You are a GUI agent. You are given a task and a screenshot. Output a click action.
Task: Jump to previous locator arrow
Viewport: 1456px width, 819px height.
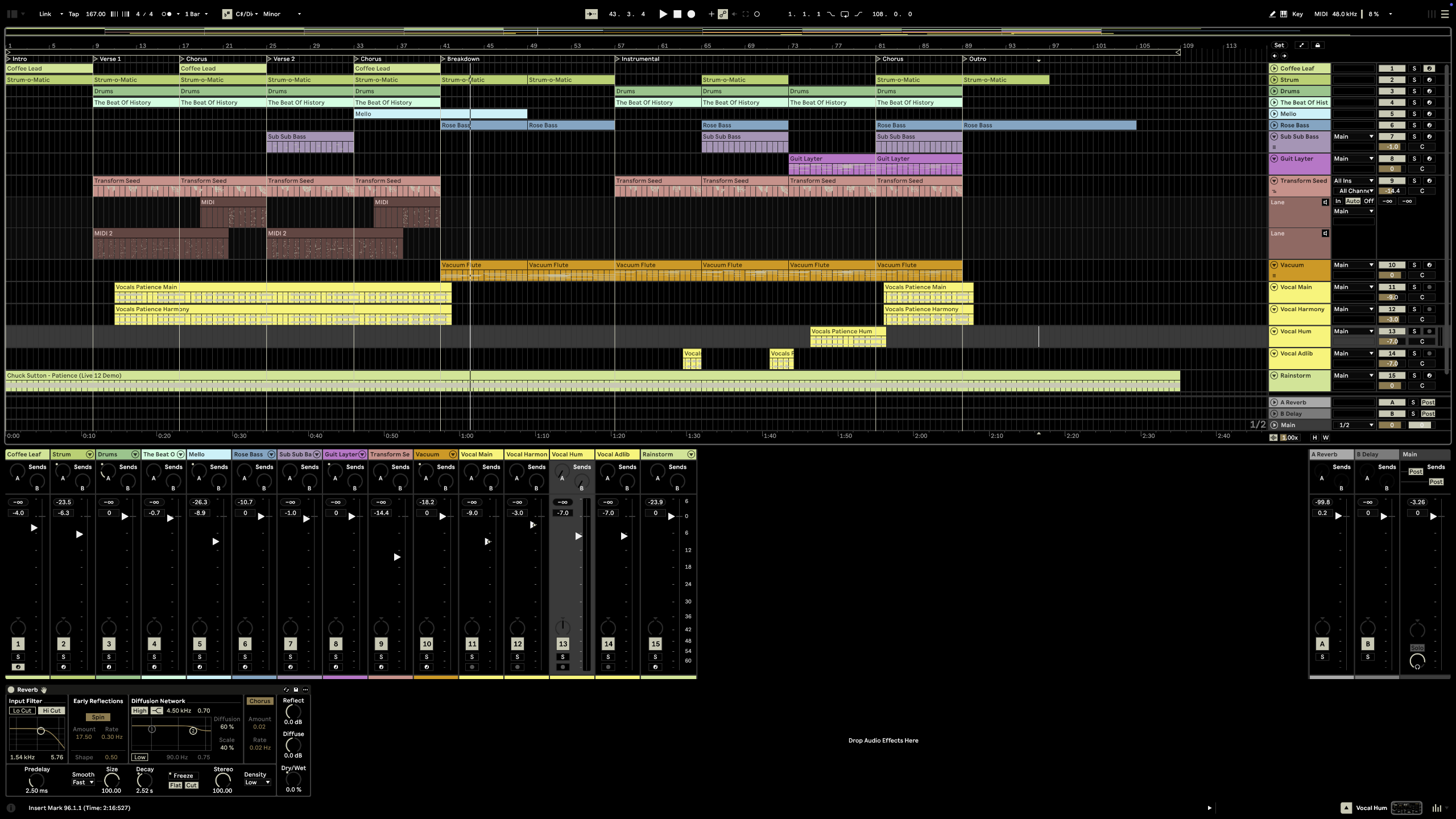coord(1275,56)
